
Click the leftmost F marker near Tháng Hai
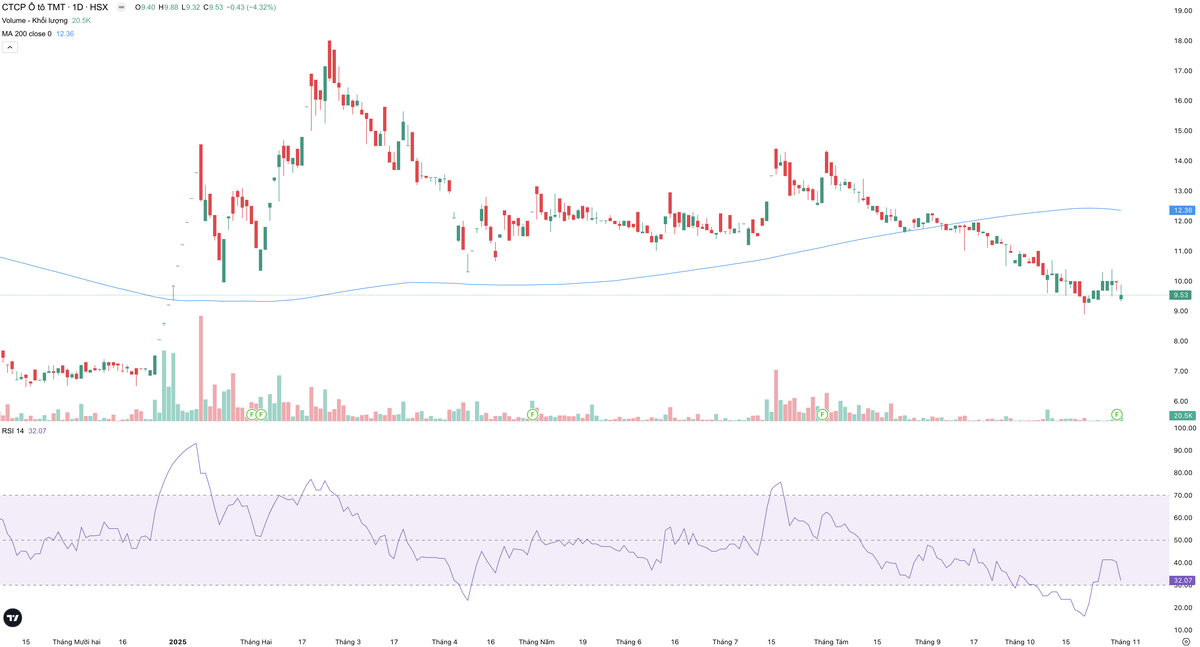point(251,414)
